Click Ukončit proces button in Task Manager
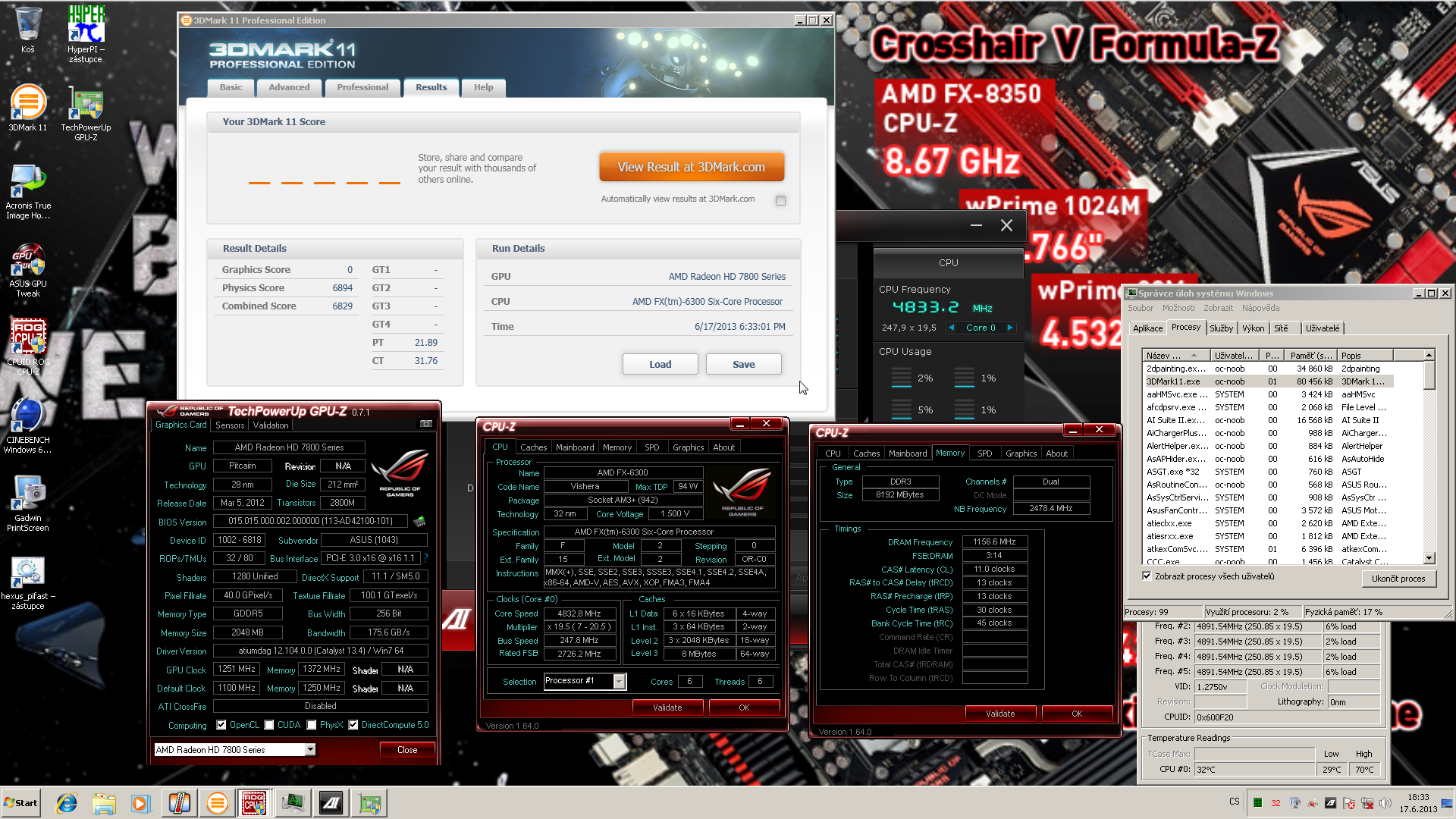The width and height of the screenshot is (1456, 819). tap(1398, 578)
